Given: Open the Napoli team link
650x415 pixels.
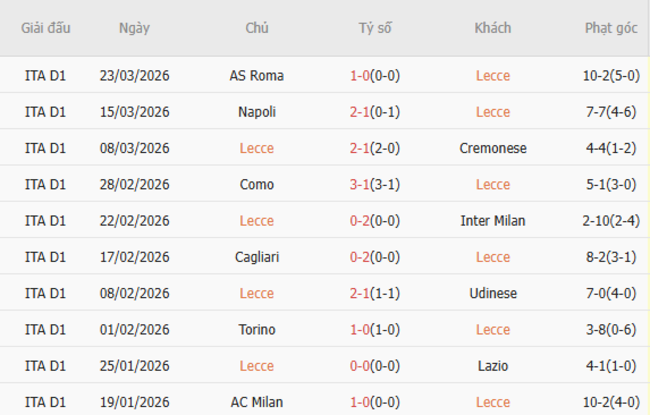Looking at the screenshot, I should click(x=257, y=112).
